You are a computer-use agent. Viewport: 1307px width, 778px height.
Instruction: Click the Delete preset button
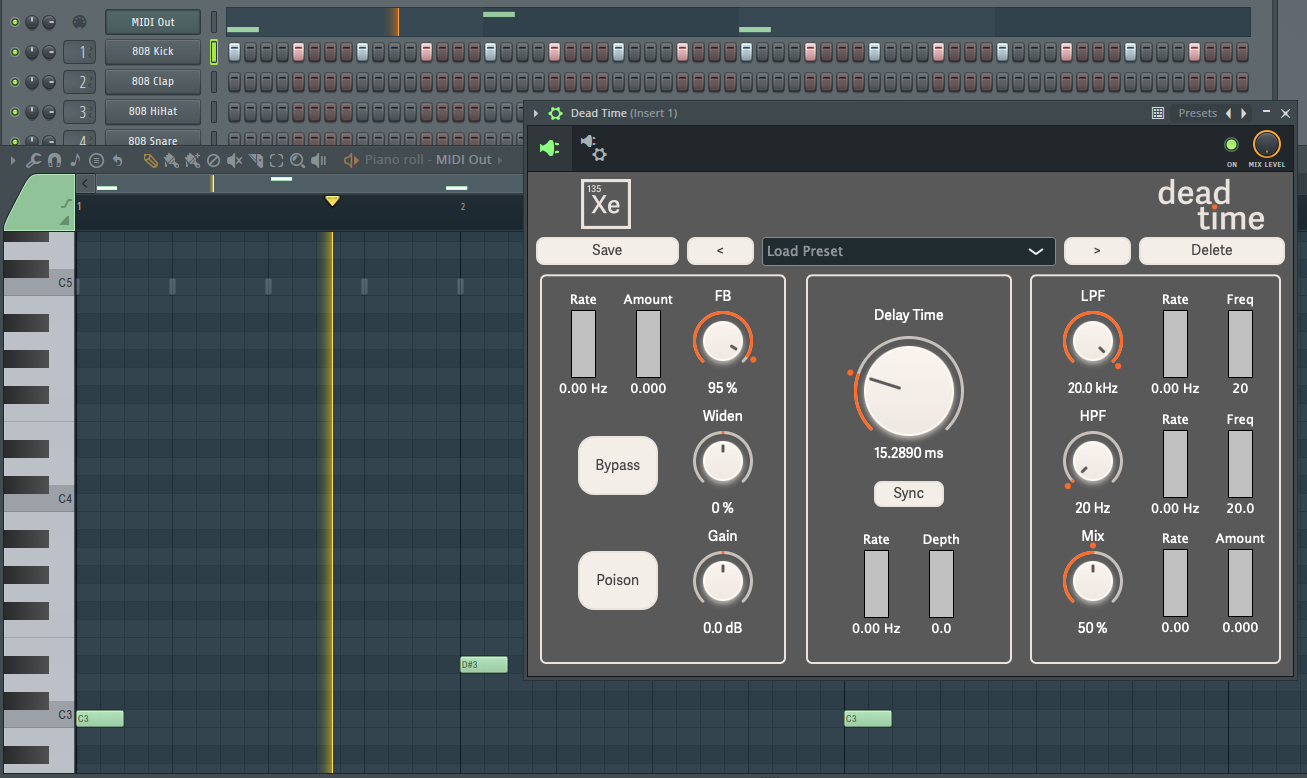[x=1212, y=250]
